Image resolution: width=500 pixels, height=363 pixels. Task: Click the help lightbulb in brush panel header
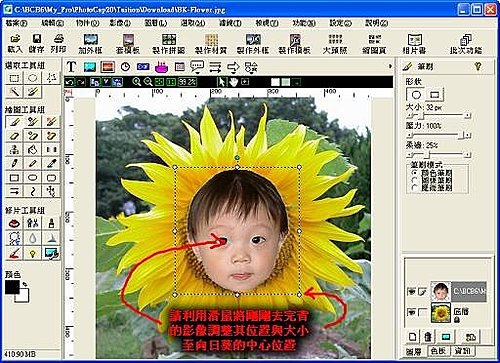pyautogui.click(x=478, y=66)
